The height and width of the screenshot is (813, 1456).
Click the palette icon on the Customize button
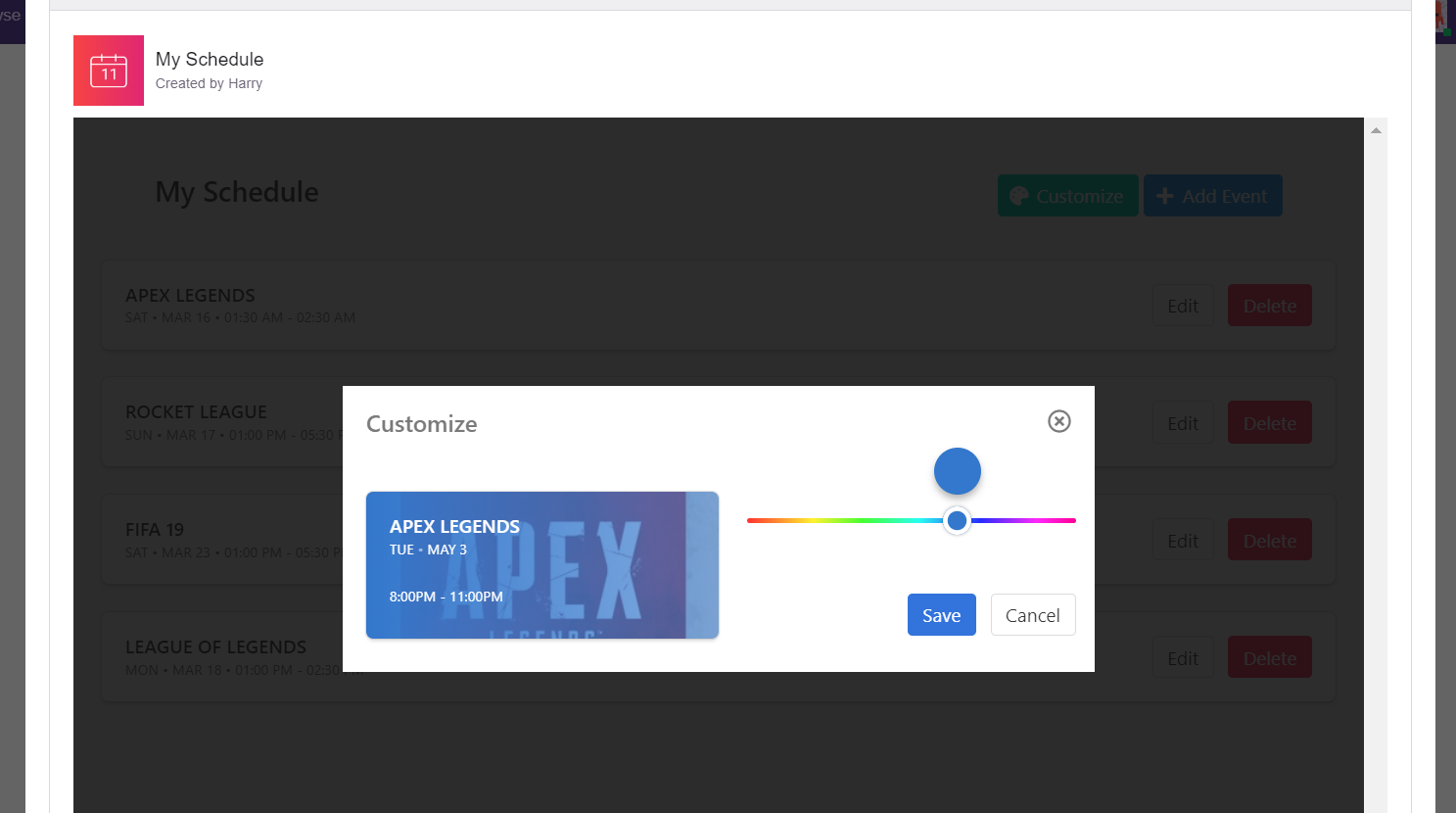tap(1018, 196)
